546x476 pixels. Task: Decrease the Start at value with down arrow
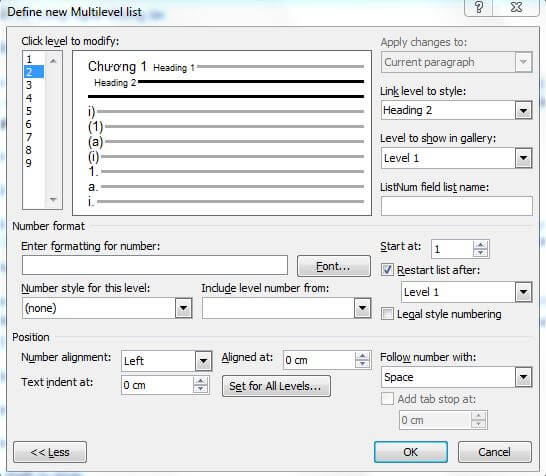click(x=481, y=252)
